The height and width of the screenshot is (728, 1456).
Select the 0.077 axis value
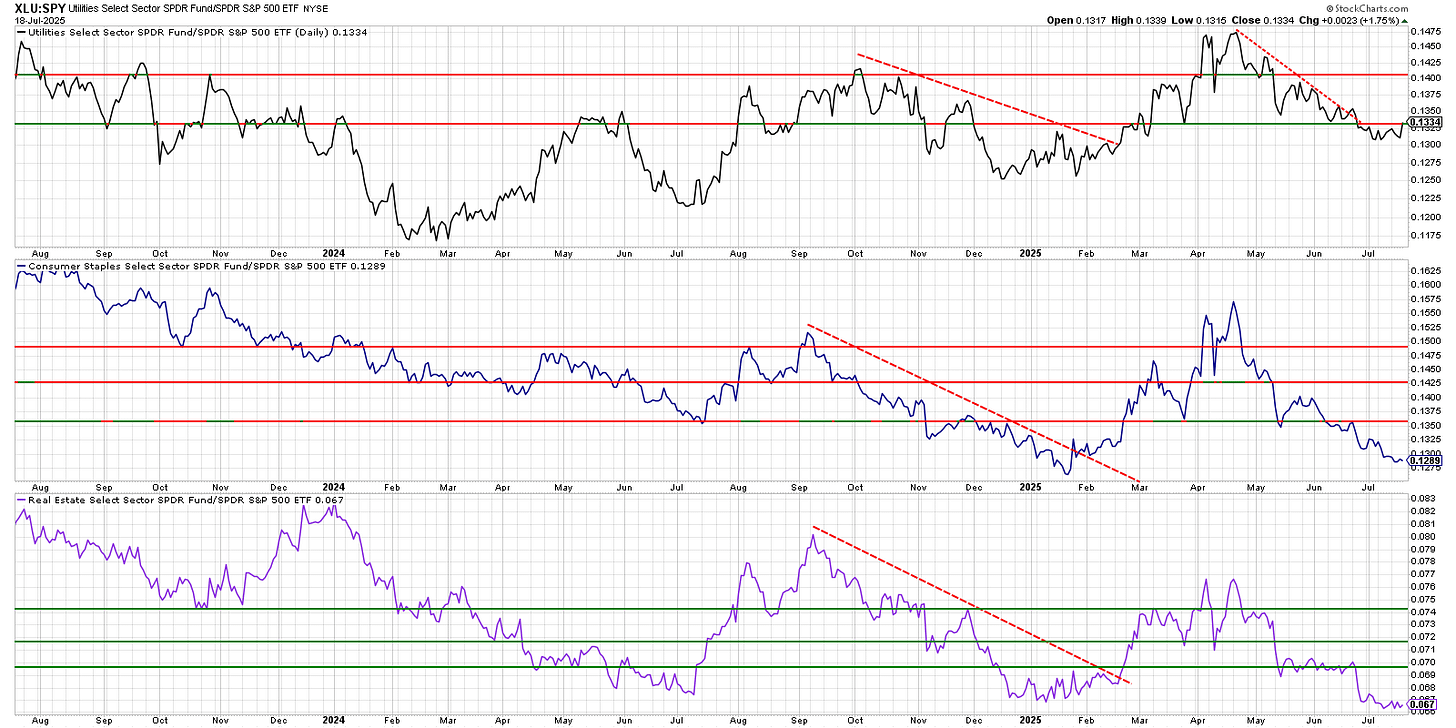pyautogui.click(x=1423, y=574)
